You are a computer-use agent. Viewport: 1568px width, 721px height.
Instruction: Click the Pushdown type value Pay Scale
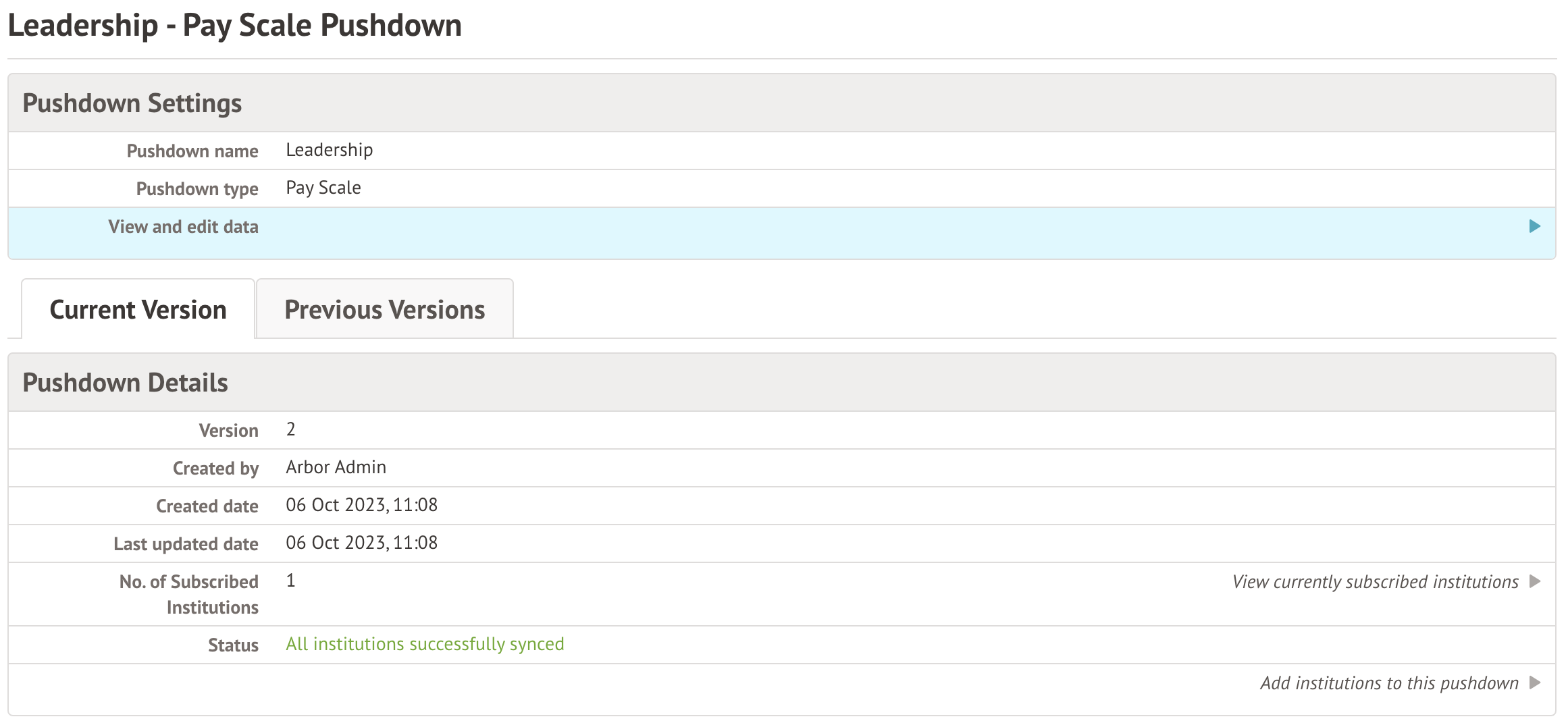(x=323, y=188)
